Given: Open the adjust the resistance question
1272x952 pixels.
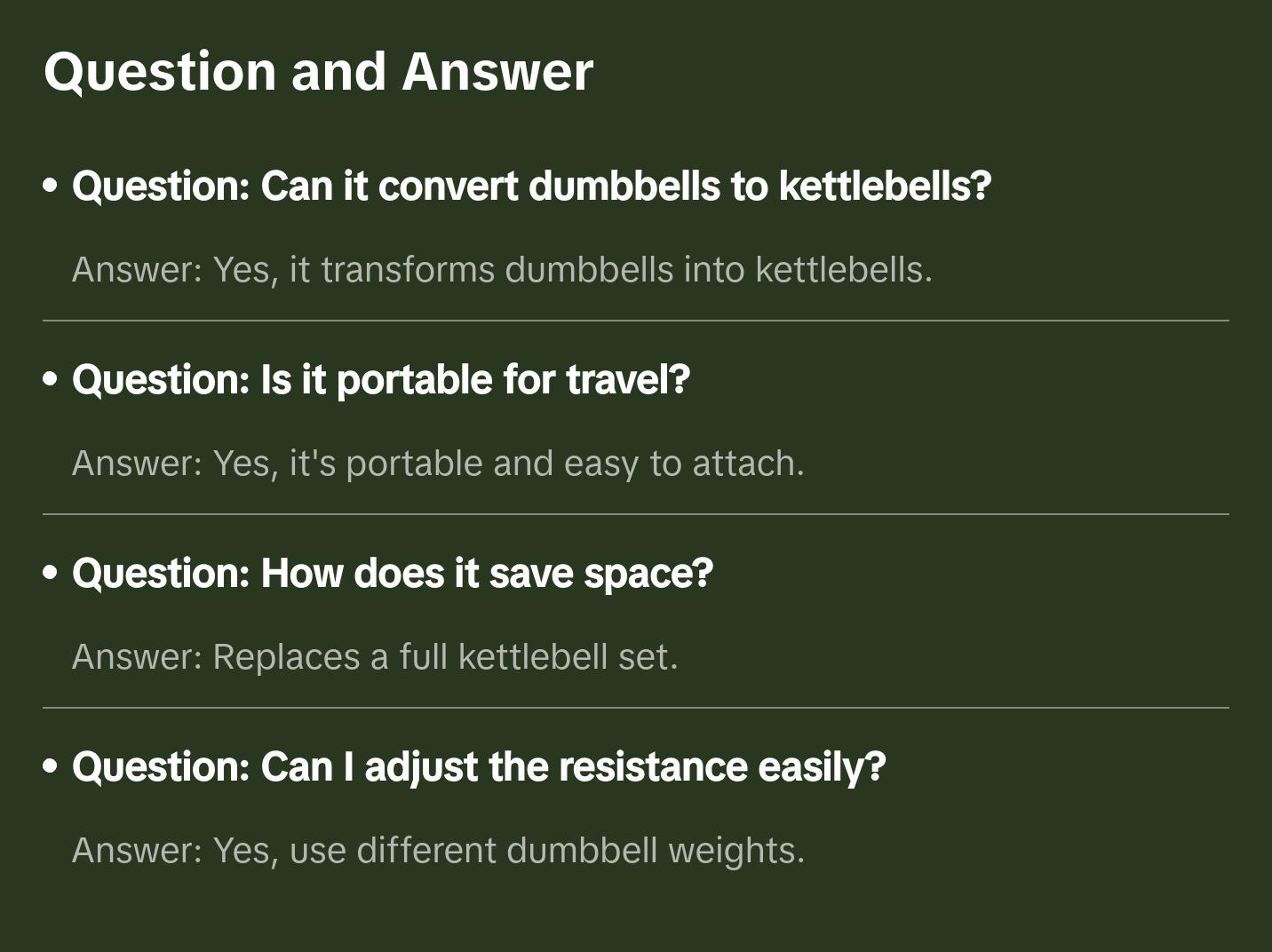Looking at the screenshot, I should click(x=479, y=766).
